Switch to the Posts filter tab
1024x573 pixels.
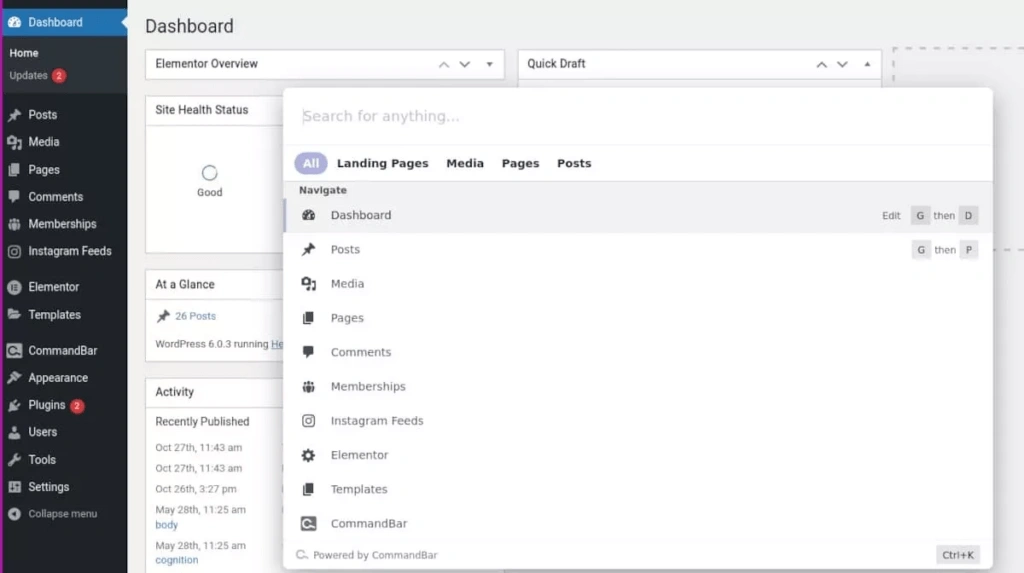(x=574, y=163)
